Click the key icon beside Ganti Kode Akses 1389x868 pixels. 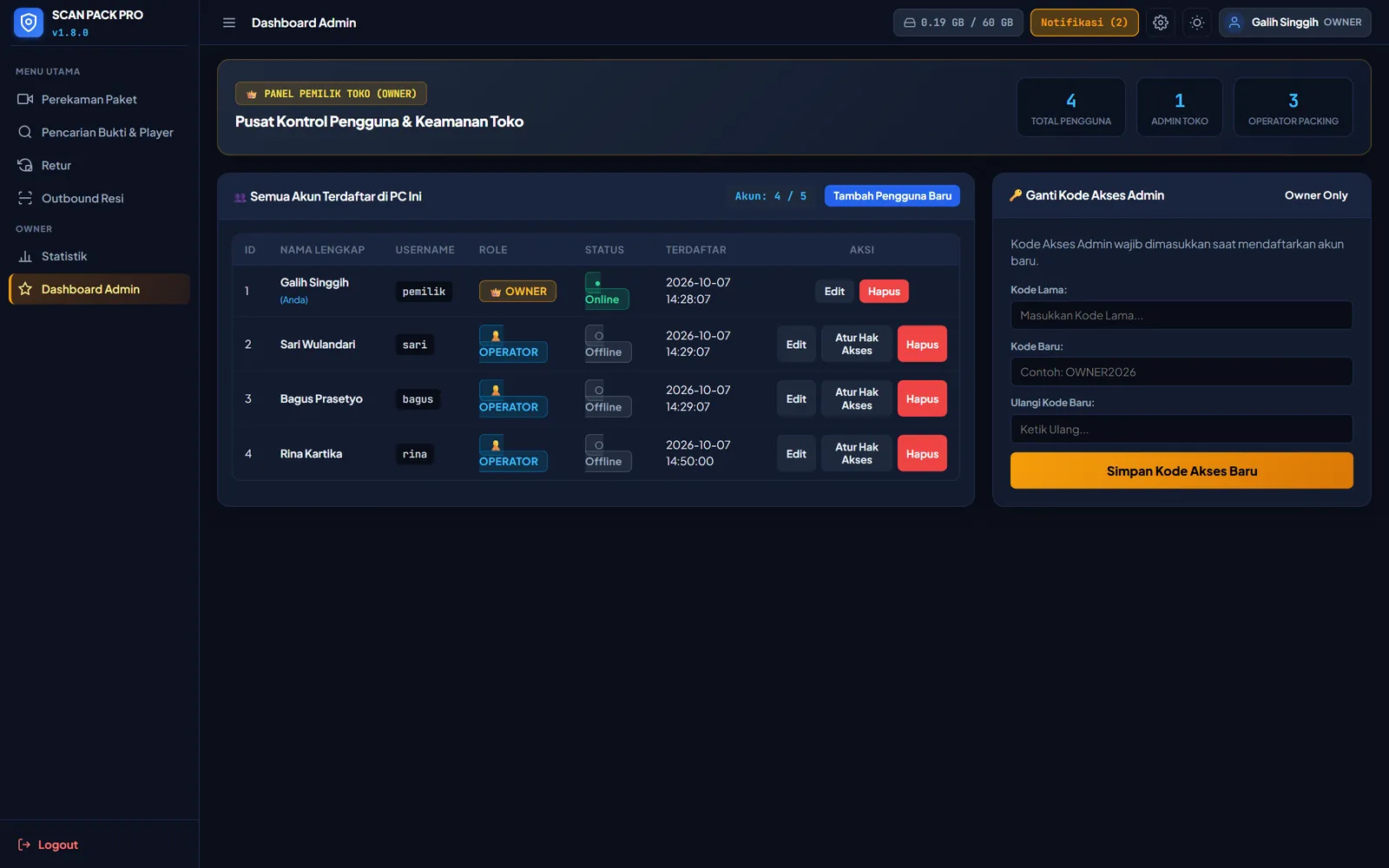coord(1016,195)
